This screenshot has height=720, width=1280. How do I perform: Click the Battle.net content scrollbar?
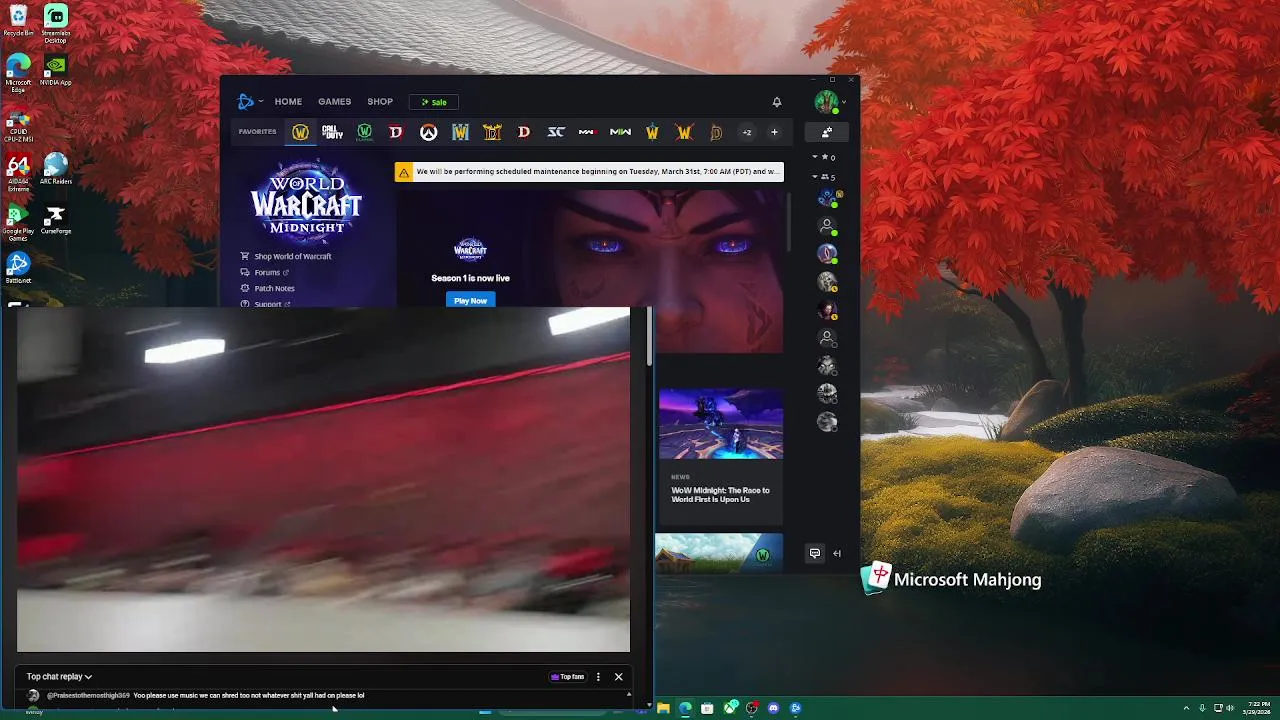(x=789, y=222)
